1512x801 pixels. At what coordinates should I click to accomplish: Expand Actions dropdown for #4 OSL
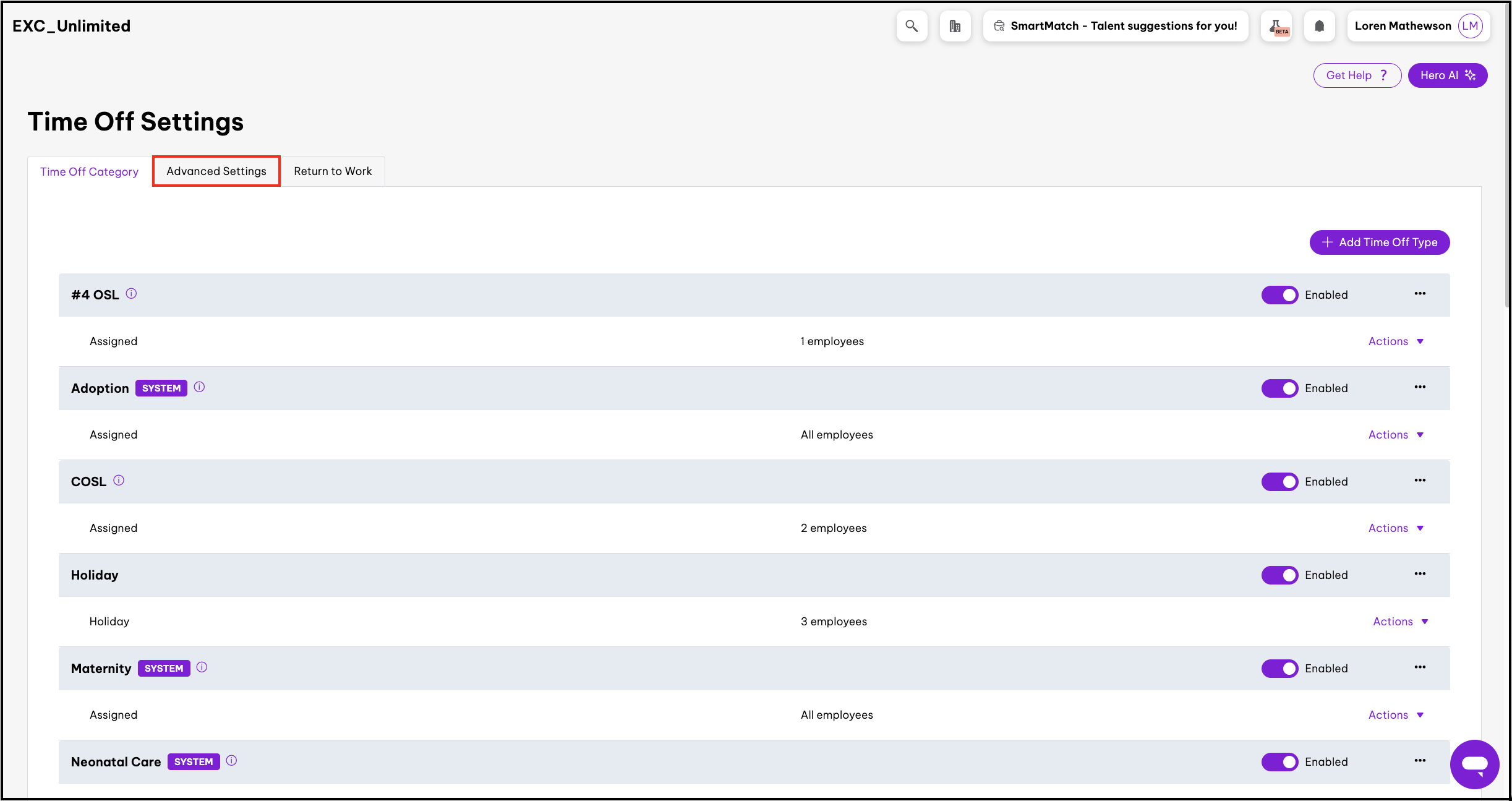[x=1395, y=341]
